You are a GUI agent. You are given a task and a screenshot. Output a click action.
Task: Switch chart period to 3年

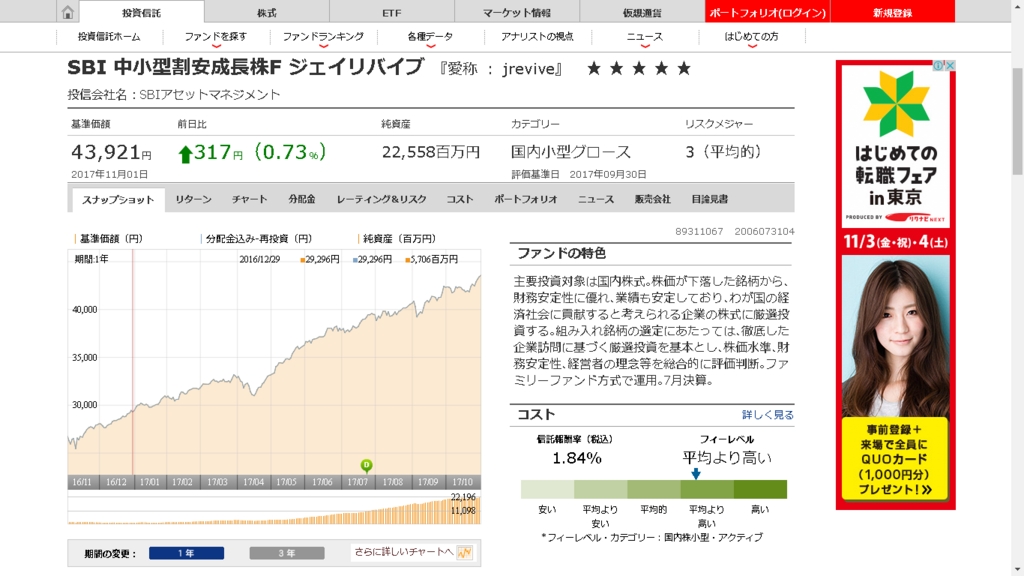pos(287,553)
